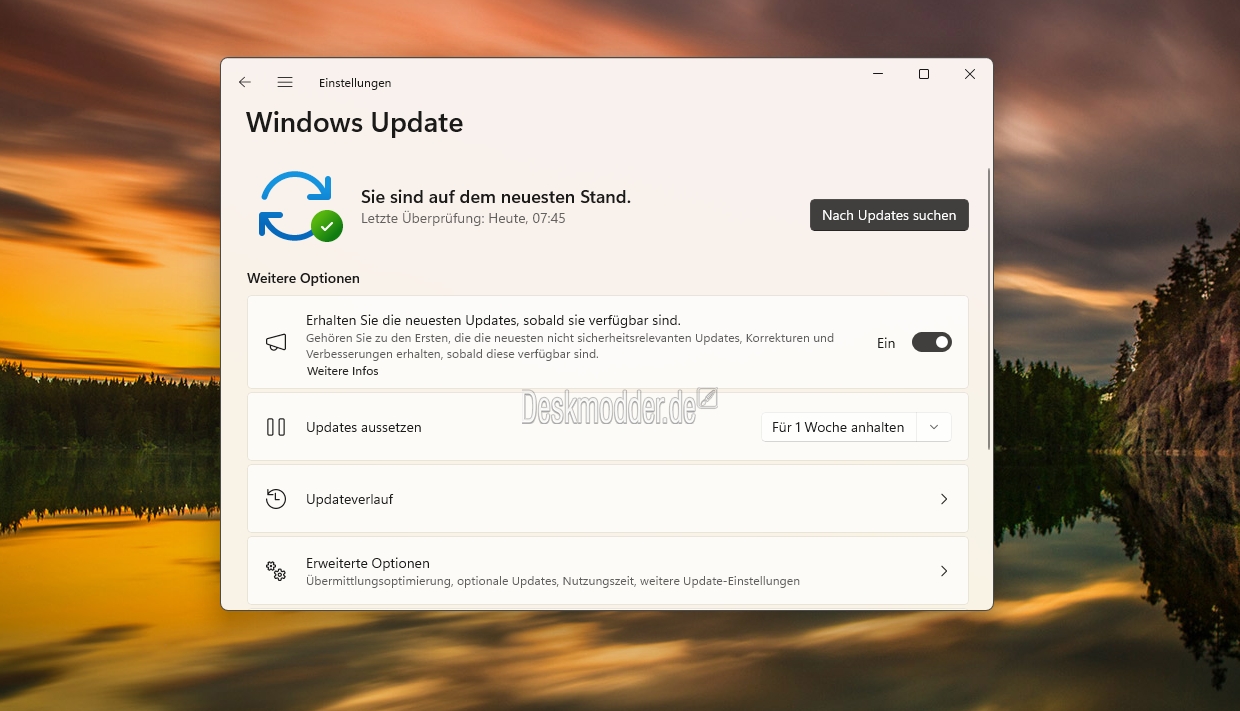Click the history clock icon
The width and height of the screenshot is (1240, 711).
pyautogui.click(x=276, y=499)
